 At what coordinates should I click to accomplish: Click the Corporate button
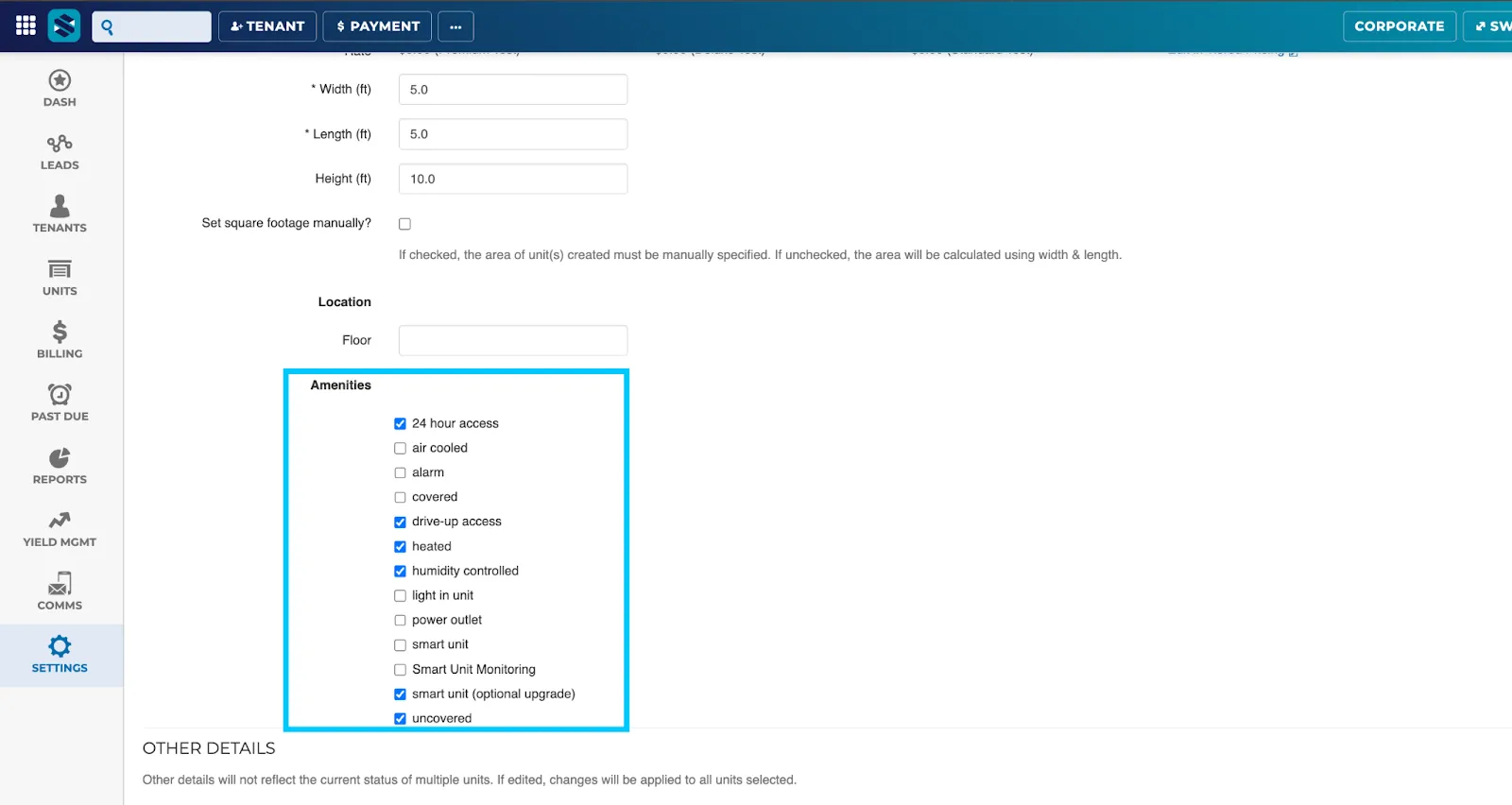[x=1400, y=26]
